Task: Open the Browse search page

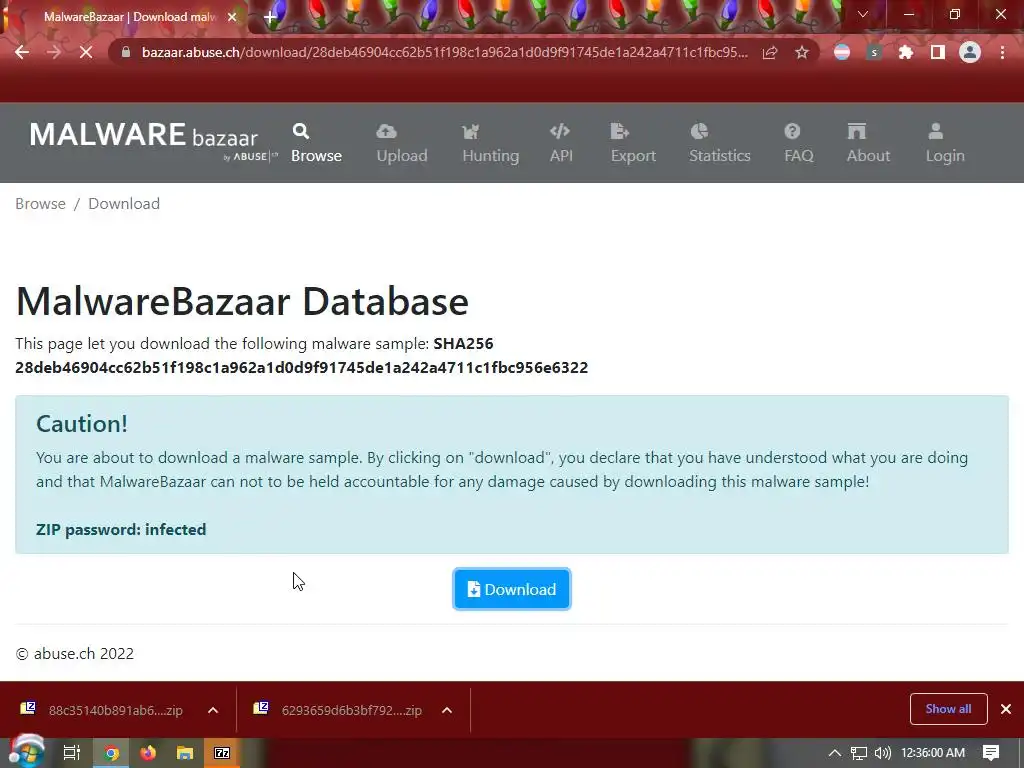Action: click(x=316, y=143)
